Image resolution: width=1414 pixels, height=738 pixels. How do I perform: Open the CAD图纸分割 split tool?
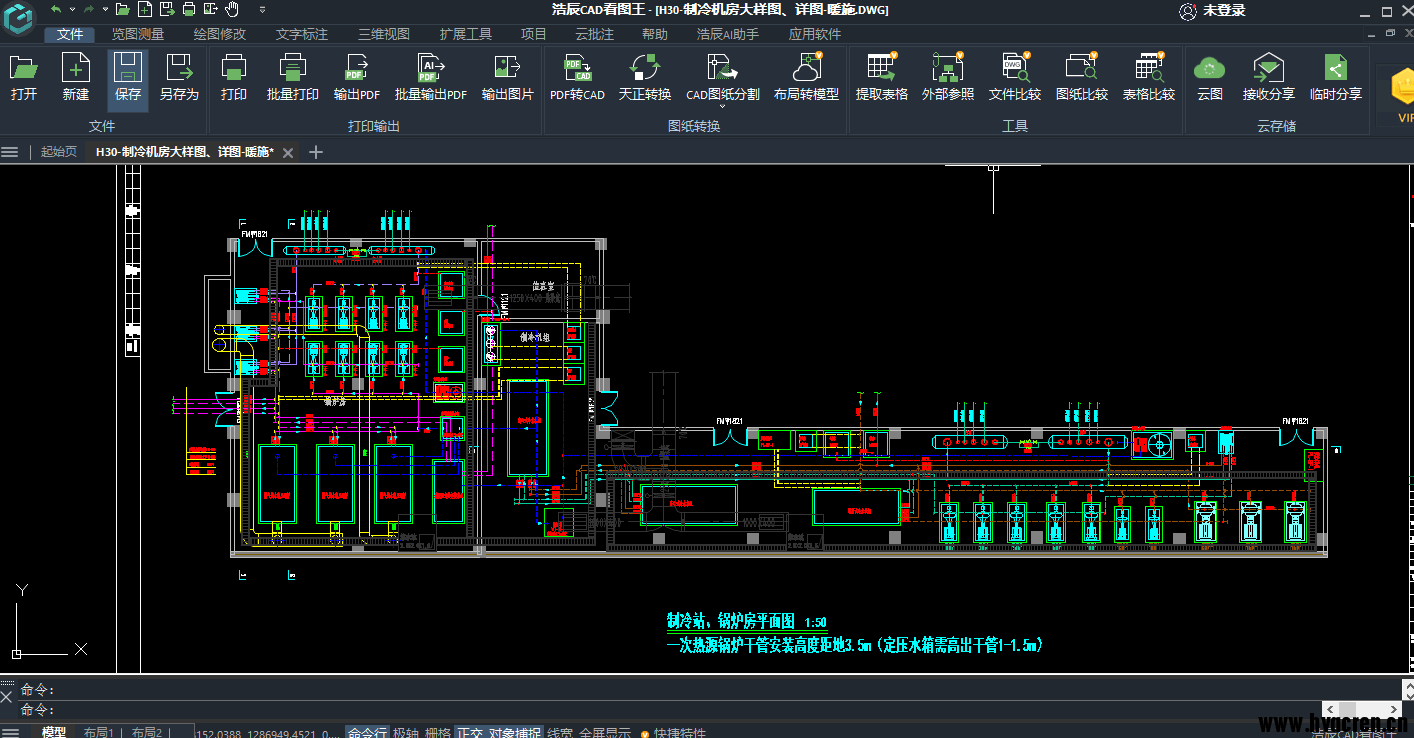(x=722, y=78)
